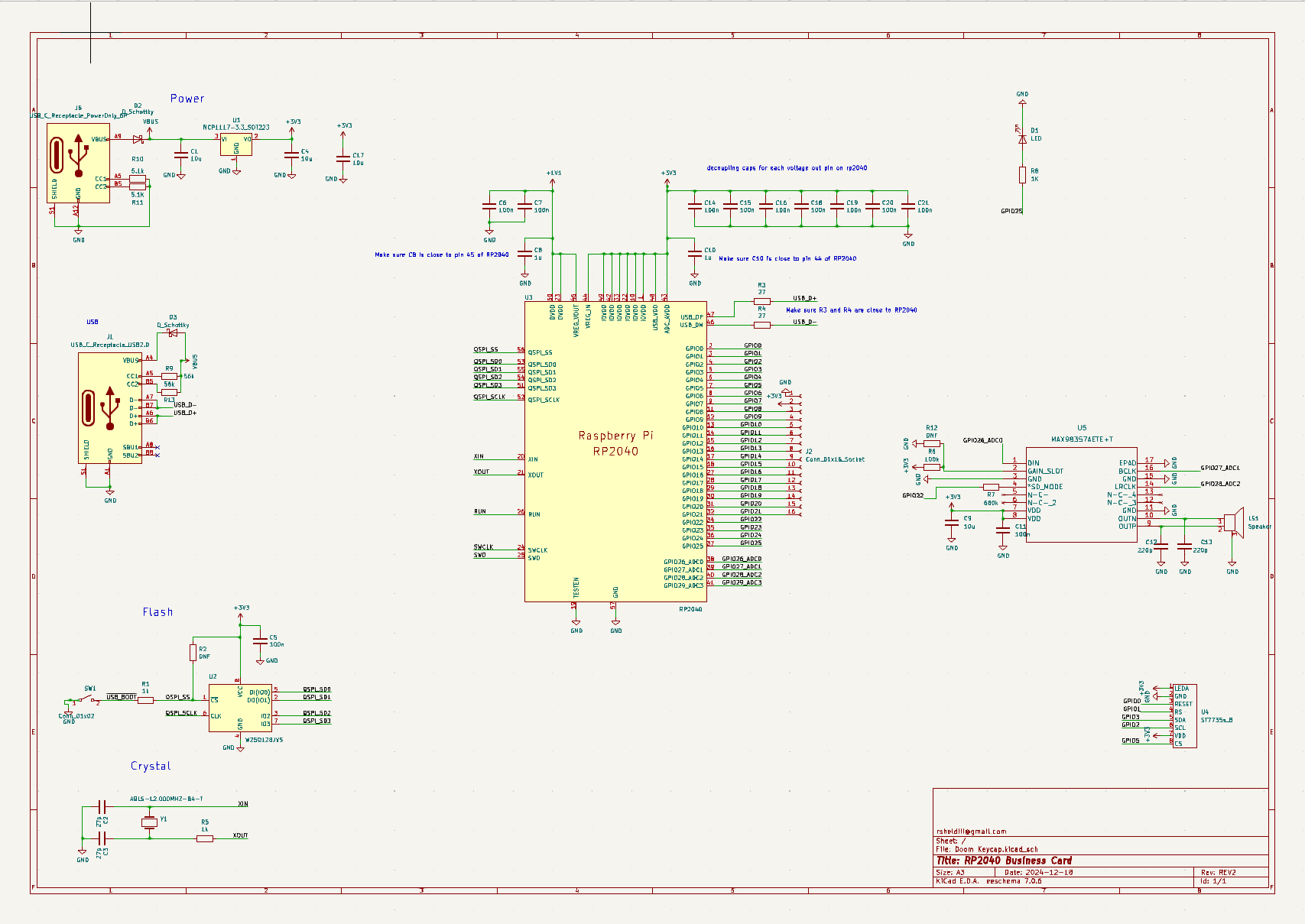
Task: Select the R12 DNF resistor near U5
Action: coord(932,443)
